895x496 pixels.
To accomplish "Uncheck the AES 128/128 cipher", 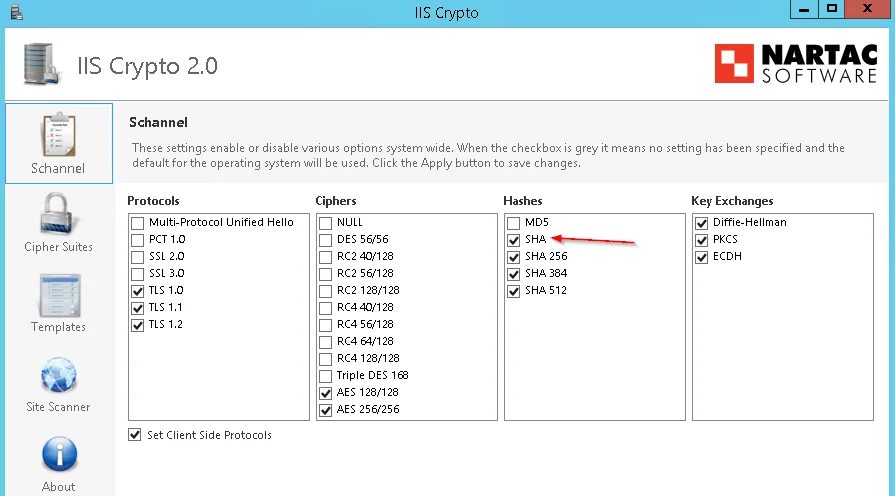I will point(325,393).
